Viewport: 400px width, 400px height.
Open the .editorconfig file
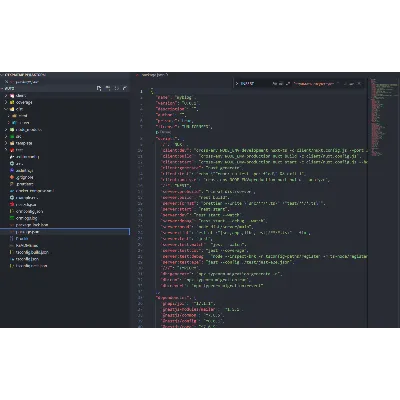(27, 157)
